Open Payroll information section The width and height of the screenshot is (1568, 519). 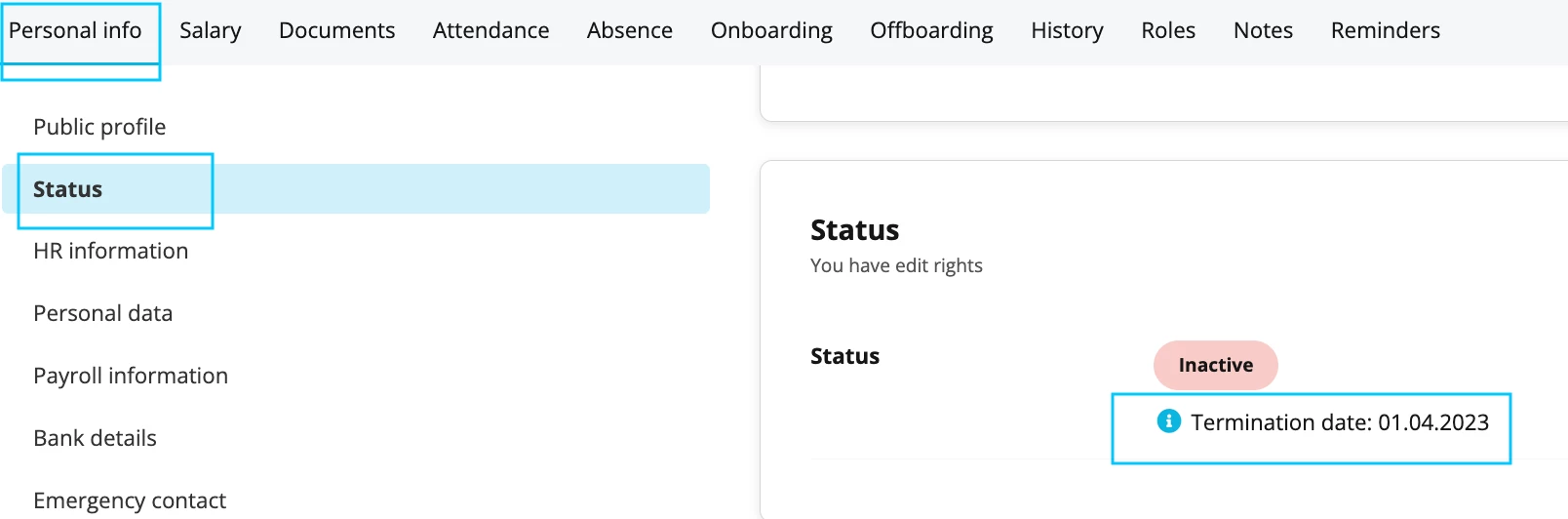(131, 376)
